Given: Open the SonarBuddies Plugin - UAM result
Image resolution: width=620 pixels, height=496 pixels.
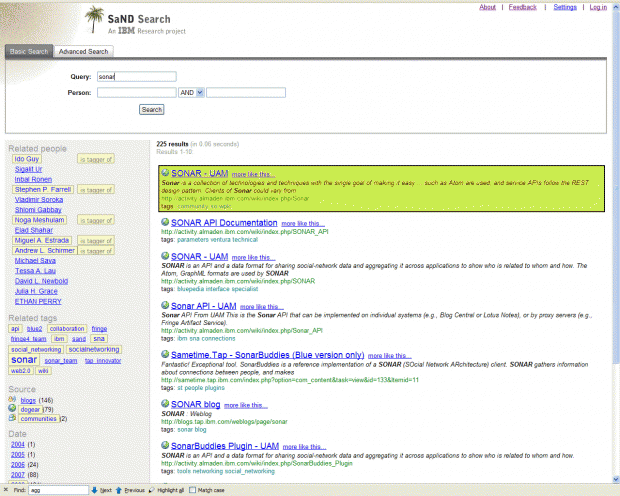Looking at the screenshot, I should [225, 446].
